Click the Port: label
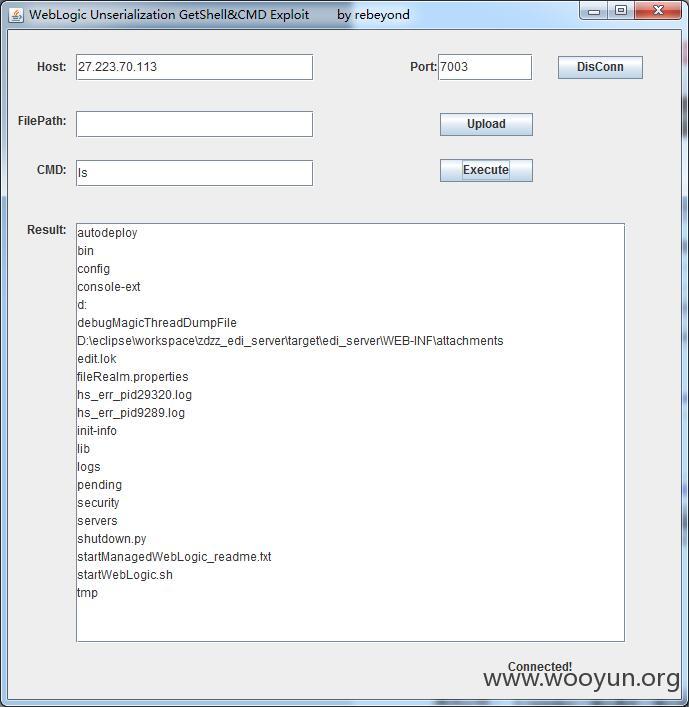689x707 pixels. pyautogui.click(x=423, y=67)
